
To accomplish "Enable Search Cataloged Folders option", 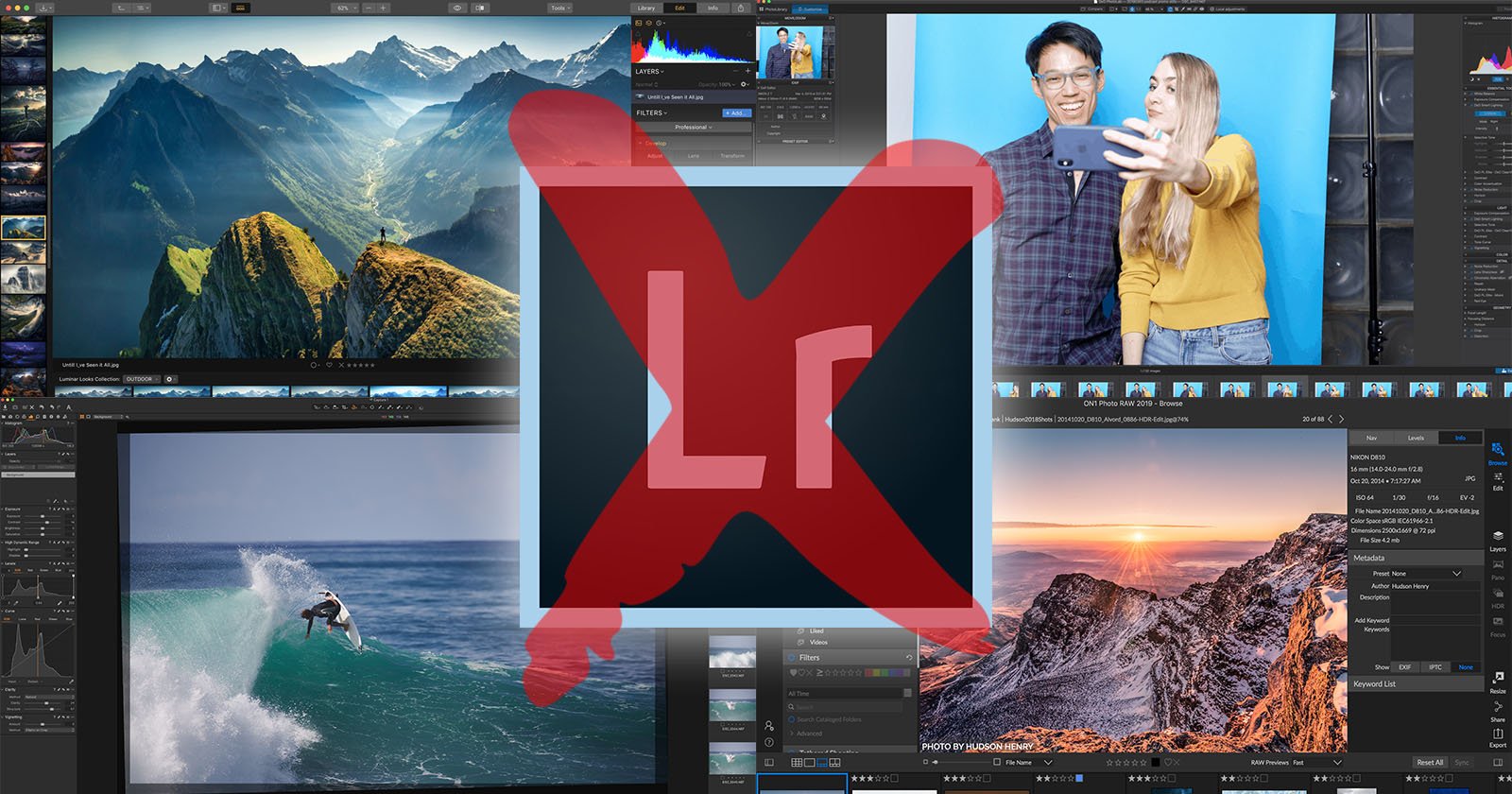I will click(792, 719).
